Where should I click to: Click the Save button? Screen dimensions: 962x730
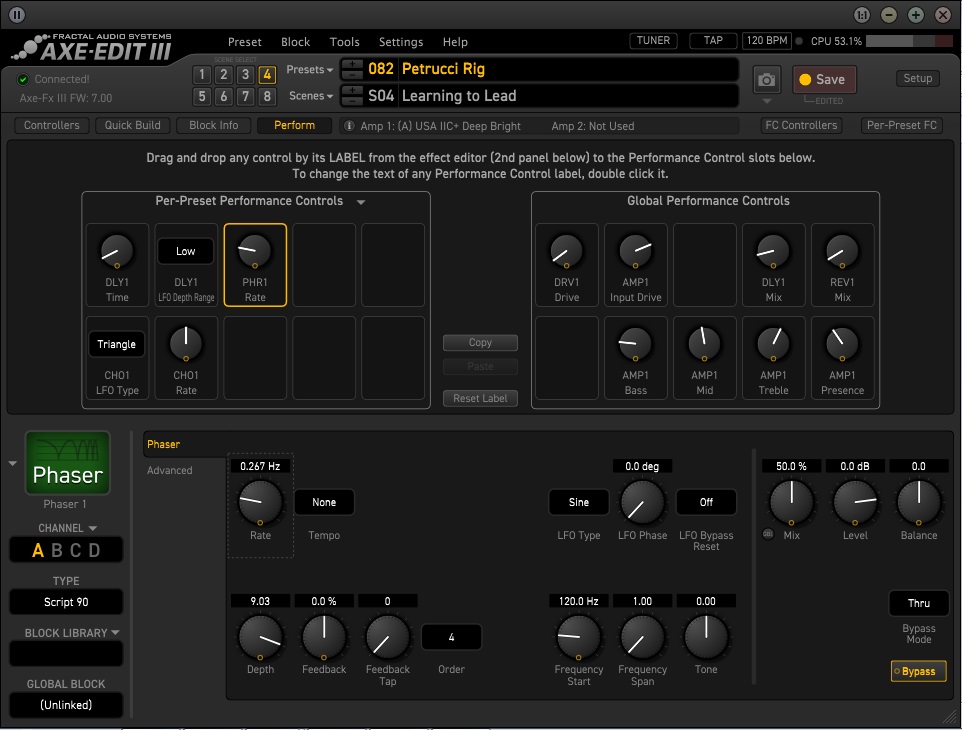[824, 80]
